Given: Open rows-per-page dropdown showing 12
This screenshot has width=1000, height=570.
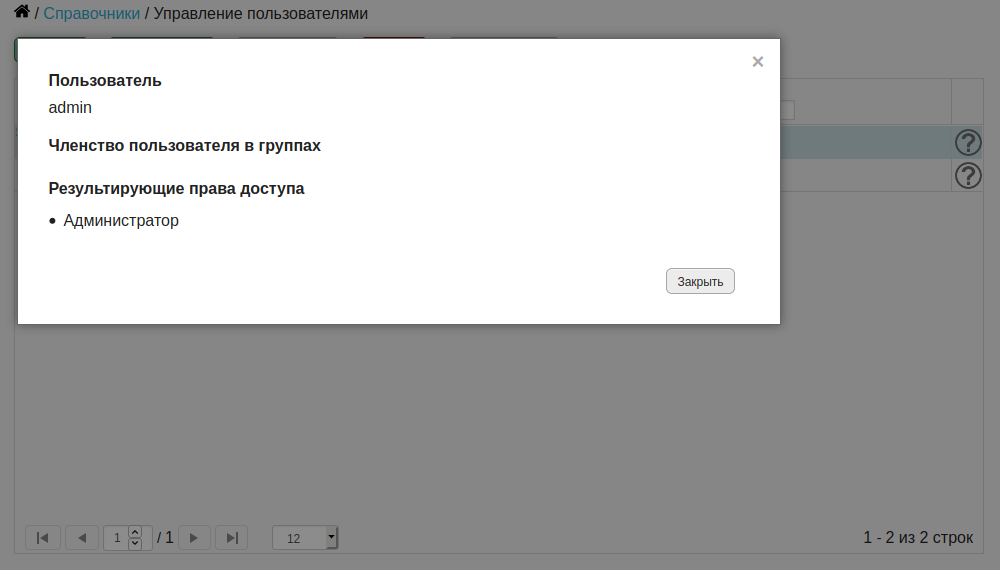Looking at the screenshot, I should coord(305,538).
